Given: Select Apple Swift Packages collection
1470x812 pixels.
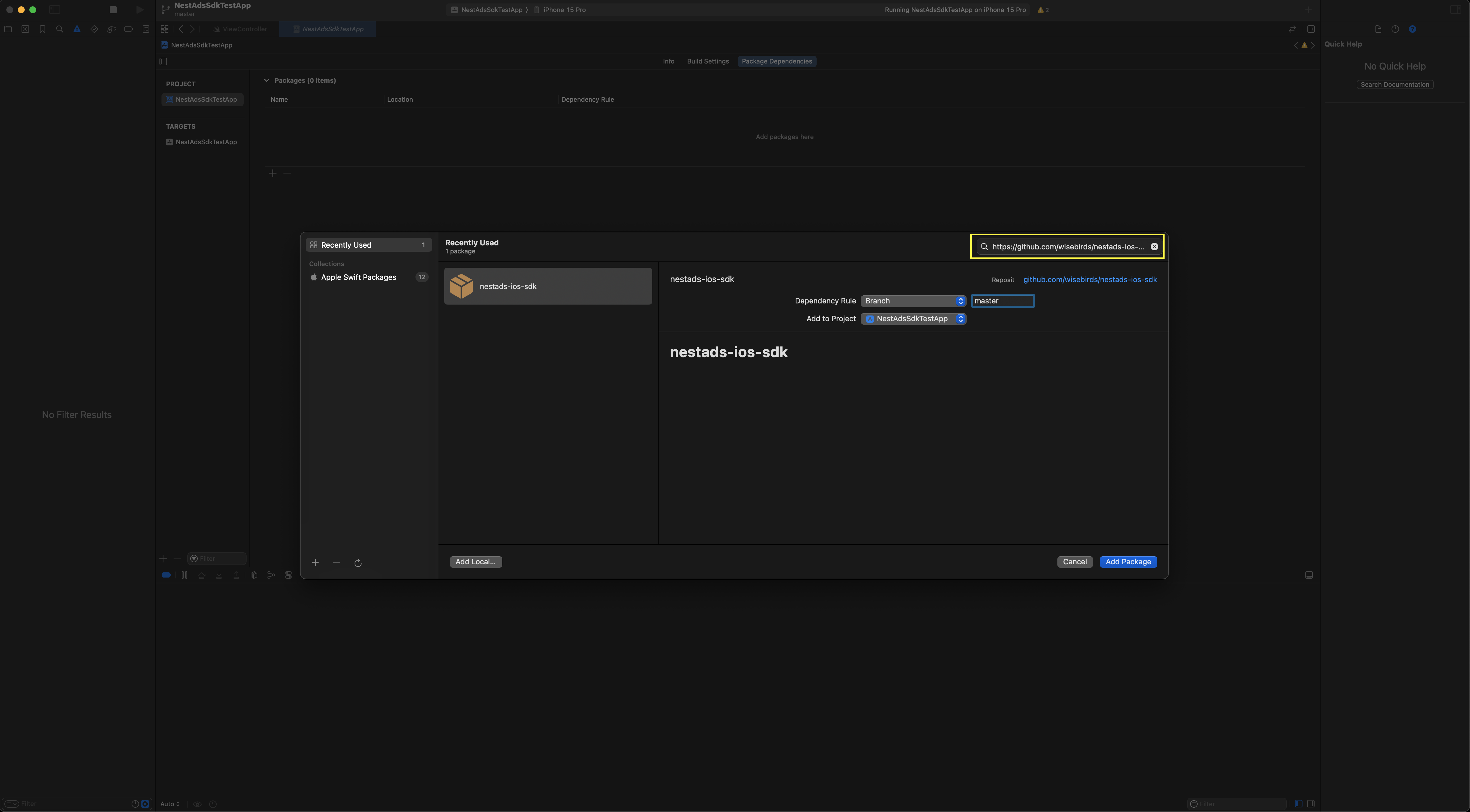Looking at the screenshot, I should [x=358, y=277].
